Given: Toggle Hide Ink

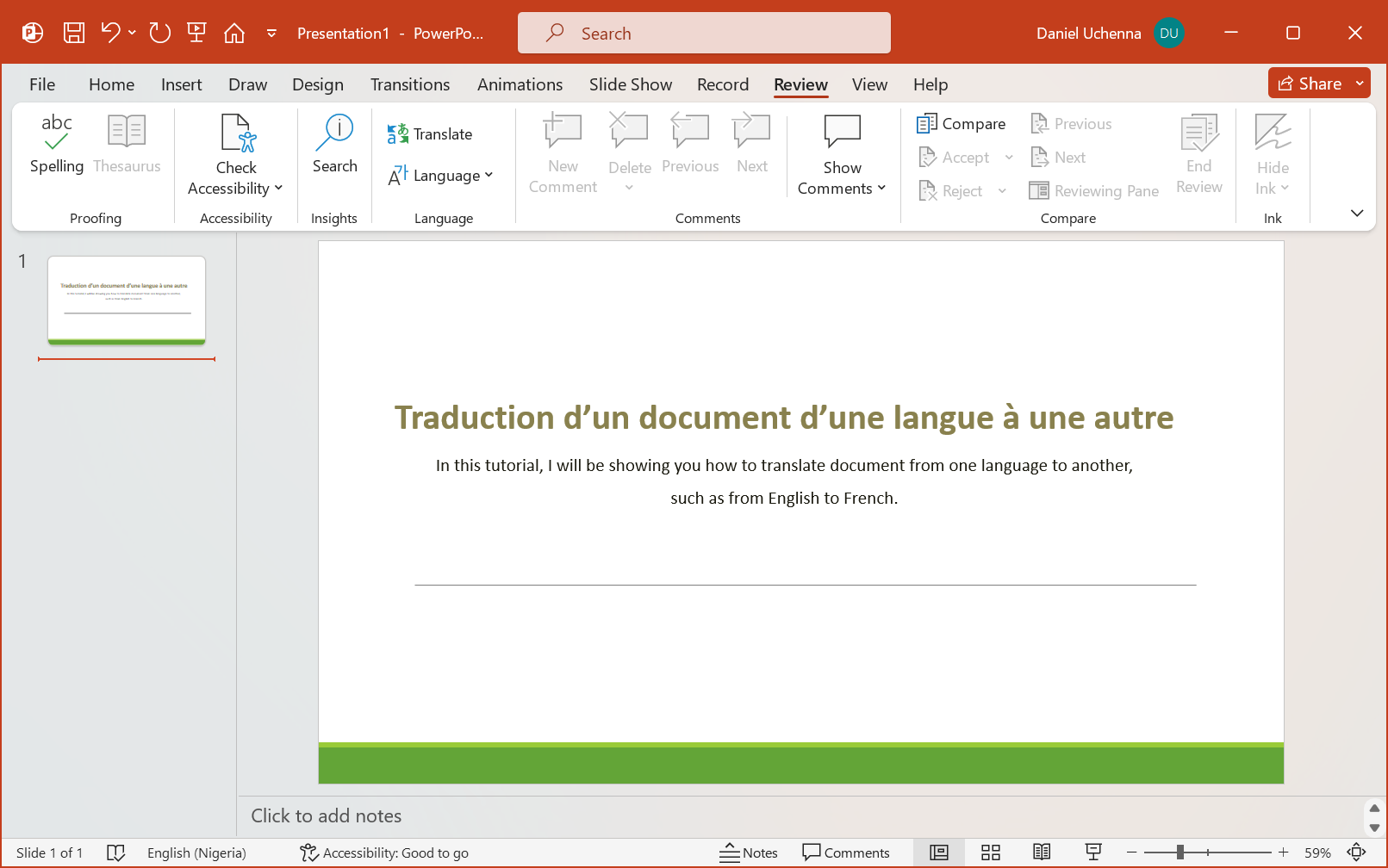Looking at the screenshot, I should (x=1273, y=155).
